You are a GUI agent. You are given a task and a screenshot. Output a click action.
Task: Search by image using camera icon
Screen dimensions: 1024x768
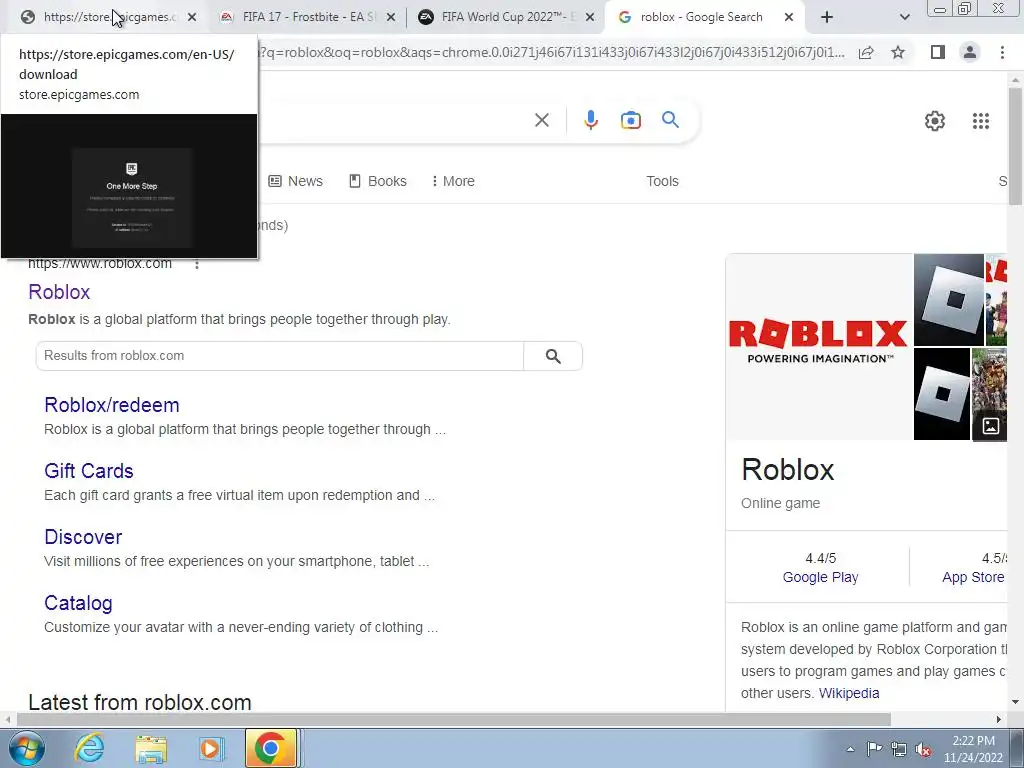tap(631, 120)
